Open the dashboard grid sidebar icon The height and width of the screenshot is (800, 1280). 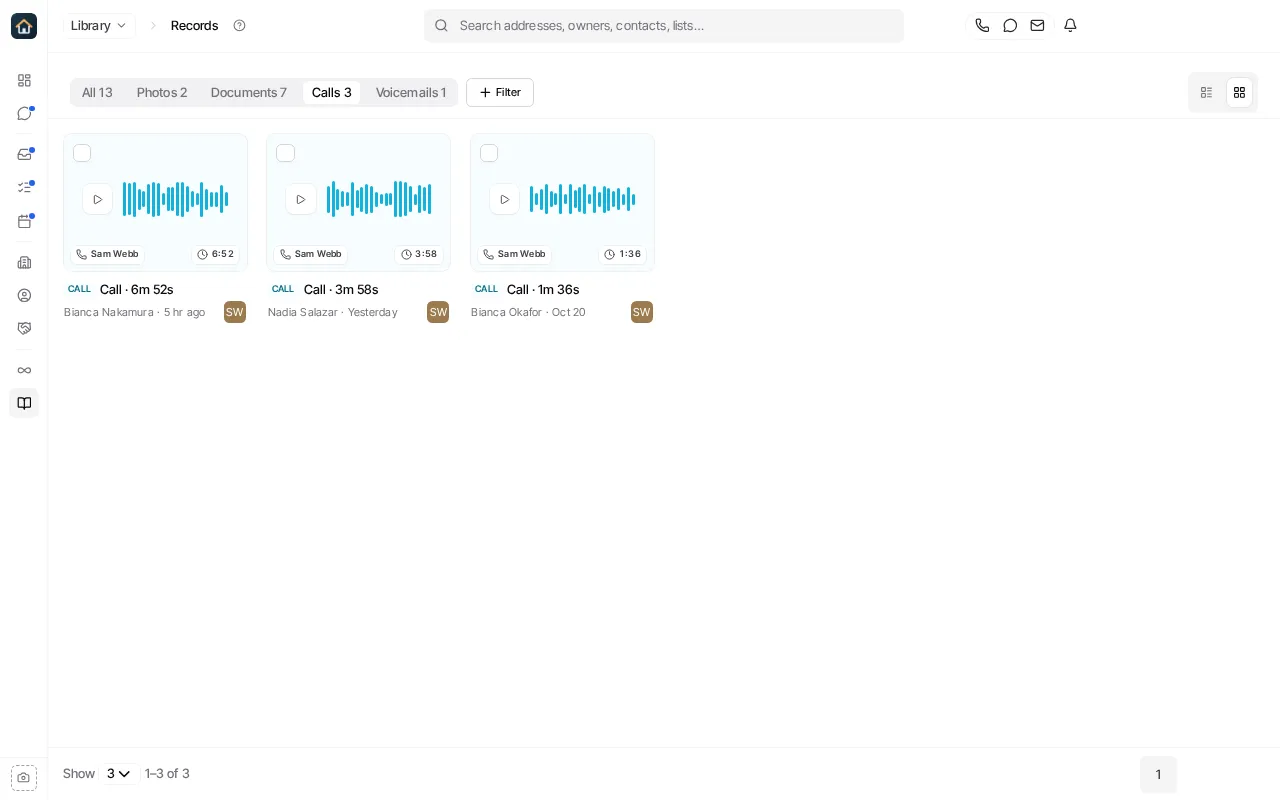pos(24,80)
